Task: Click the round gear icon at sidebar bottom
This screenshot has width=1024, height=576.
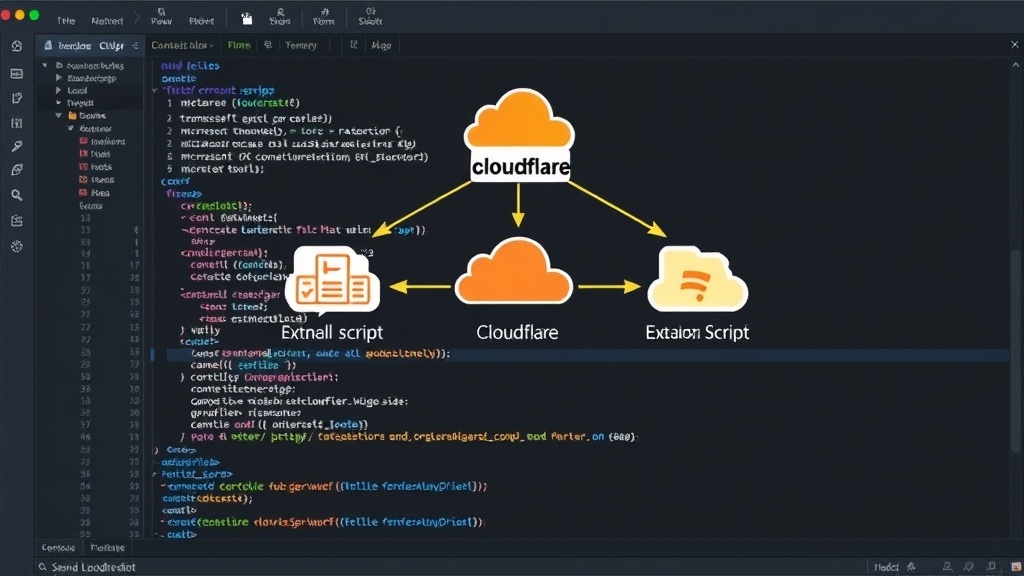Action: [17, 247]
